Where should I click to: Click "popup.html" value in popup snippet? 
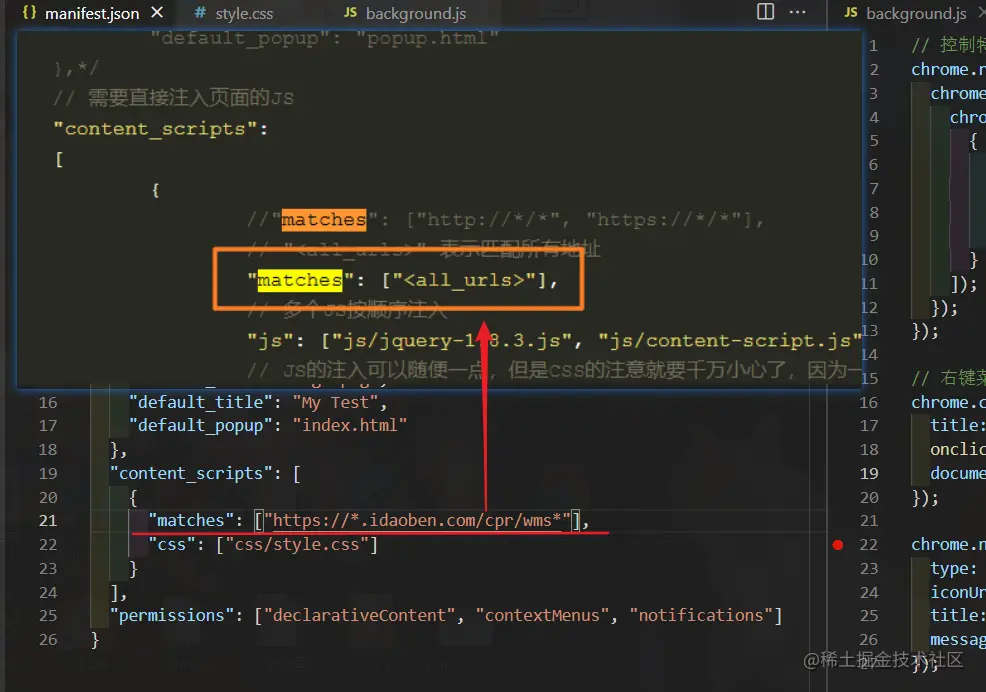coord(427,38)
